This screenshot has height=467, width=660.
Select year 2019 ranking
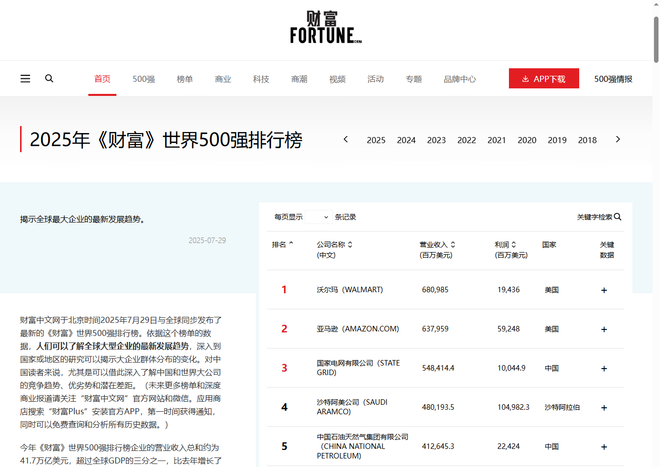[557, 140]
